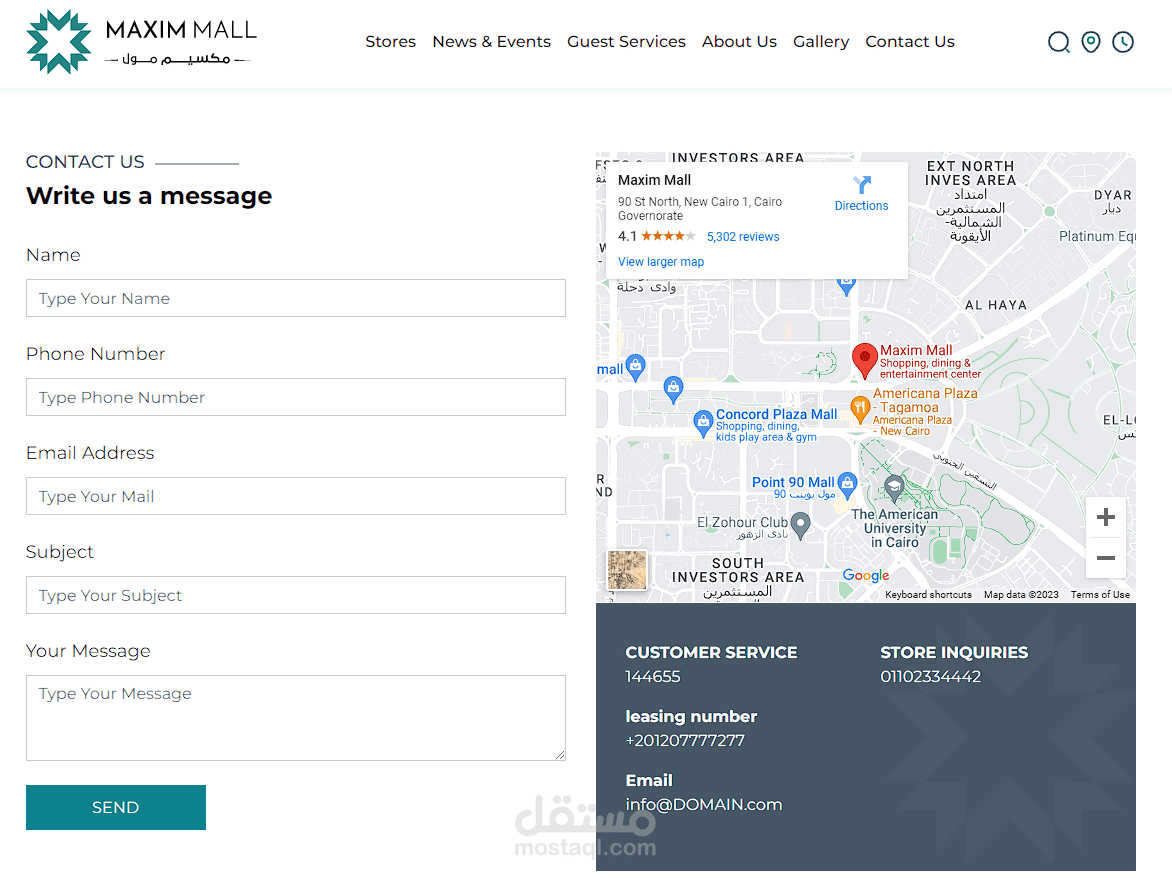Click the American University graduation-cap pin
The height and width of the screenshot is (878, 1172).
pos(894,489)
